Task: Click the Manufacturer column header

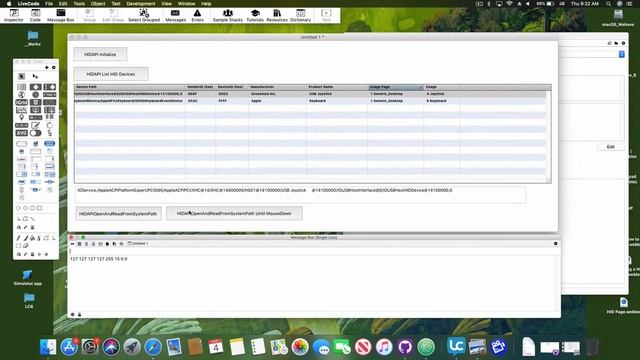Action: [x=278, y=87]
